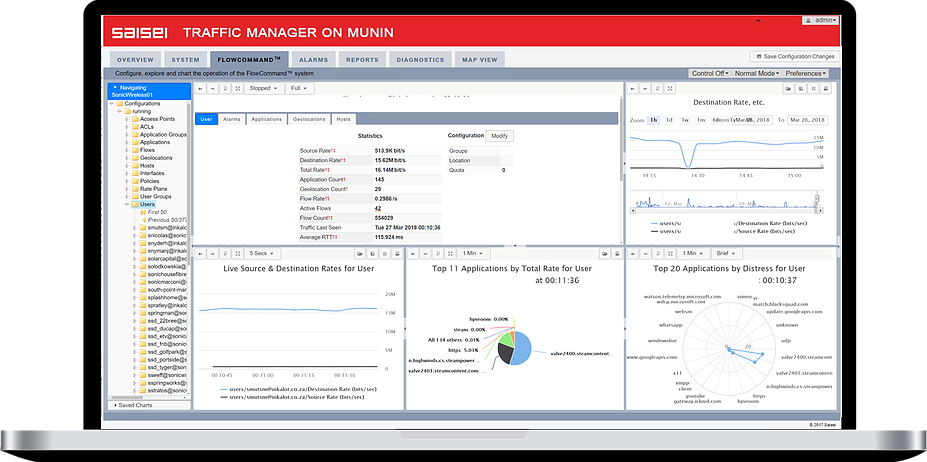Click minus icon in the Stopped panel toolbar
This screenshot has width=927, height=462.
(213, 88)
